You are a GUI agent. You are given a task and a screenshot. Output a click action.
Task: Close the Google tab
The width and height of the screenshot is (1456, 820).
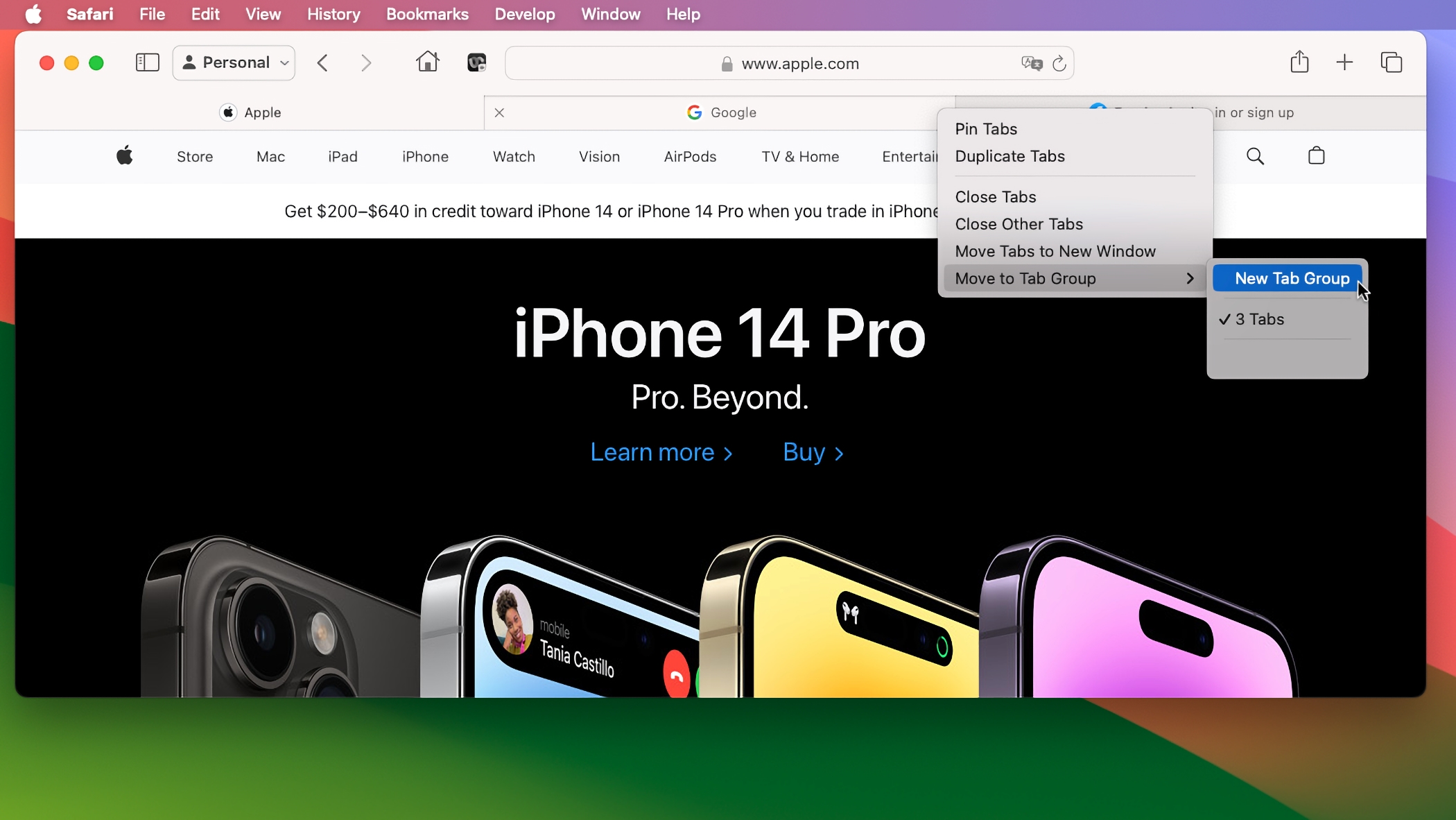click(x=499, y=112)
